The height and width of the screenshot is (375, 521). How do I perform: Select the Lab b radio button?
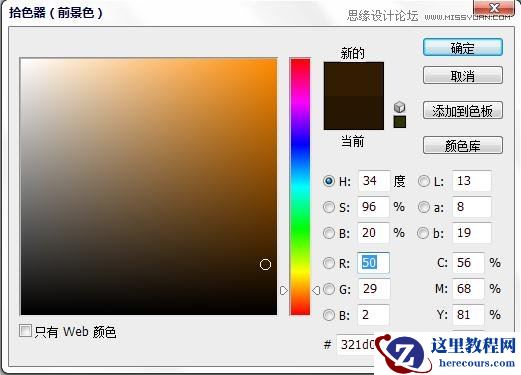click(423, 233)
